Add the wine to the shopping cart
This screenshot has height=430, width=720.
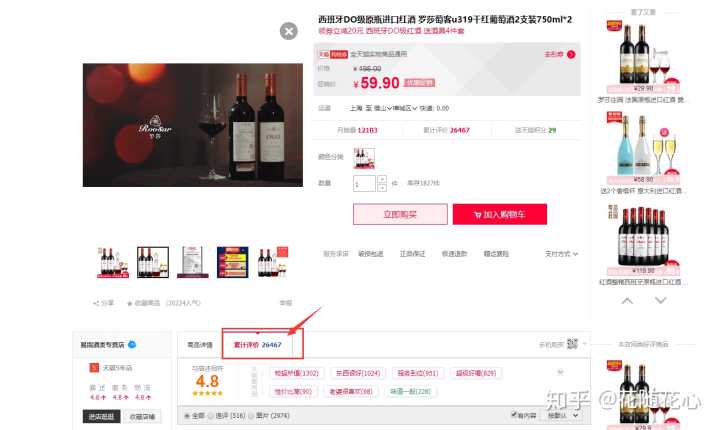[x=500, y=215]
